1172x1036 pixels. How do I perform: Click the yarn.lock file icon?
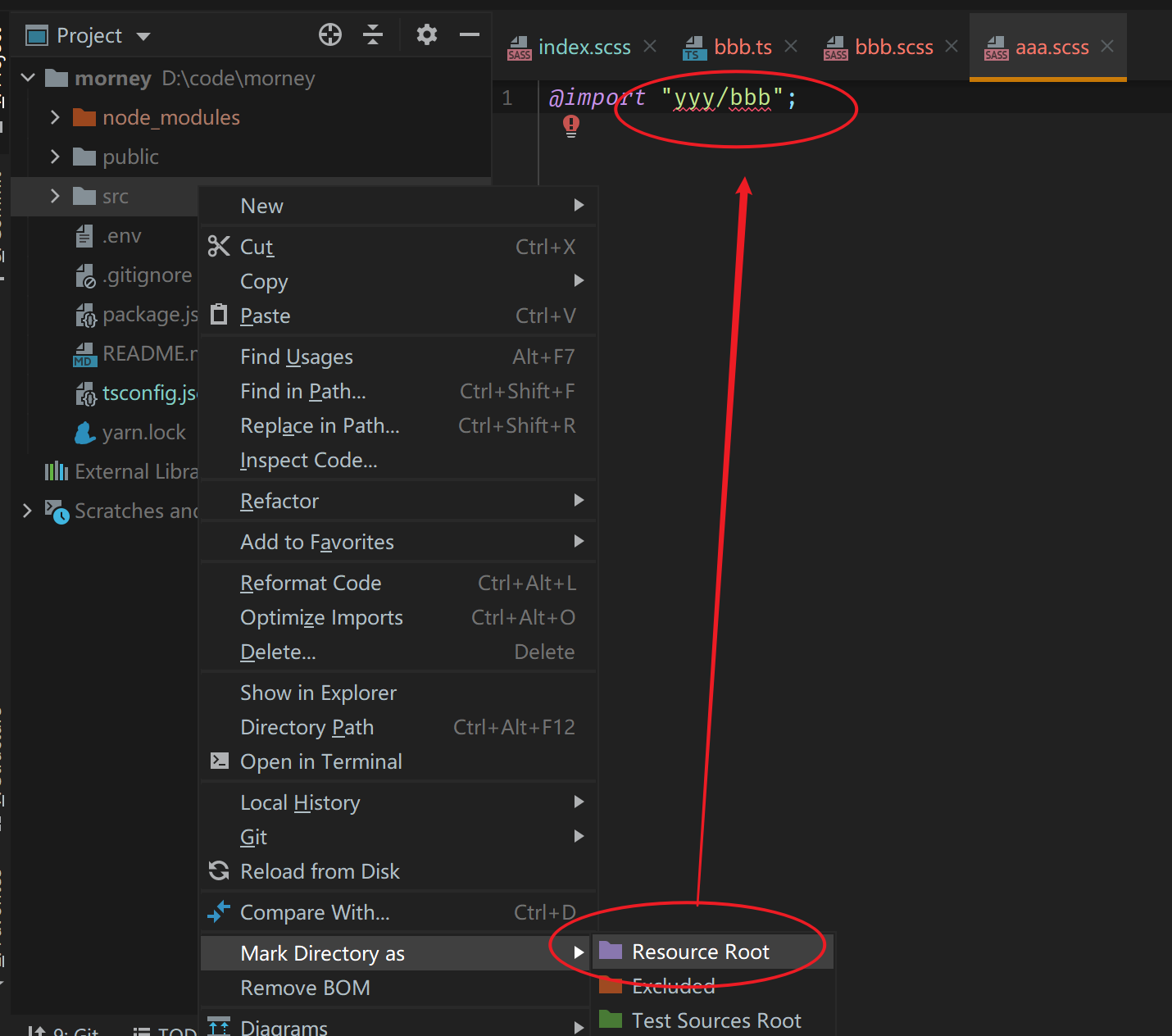(85, 432)
